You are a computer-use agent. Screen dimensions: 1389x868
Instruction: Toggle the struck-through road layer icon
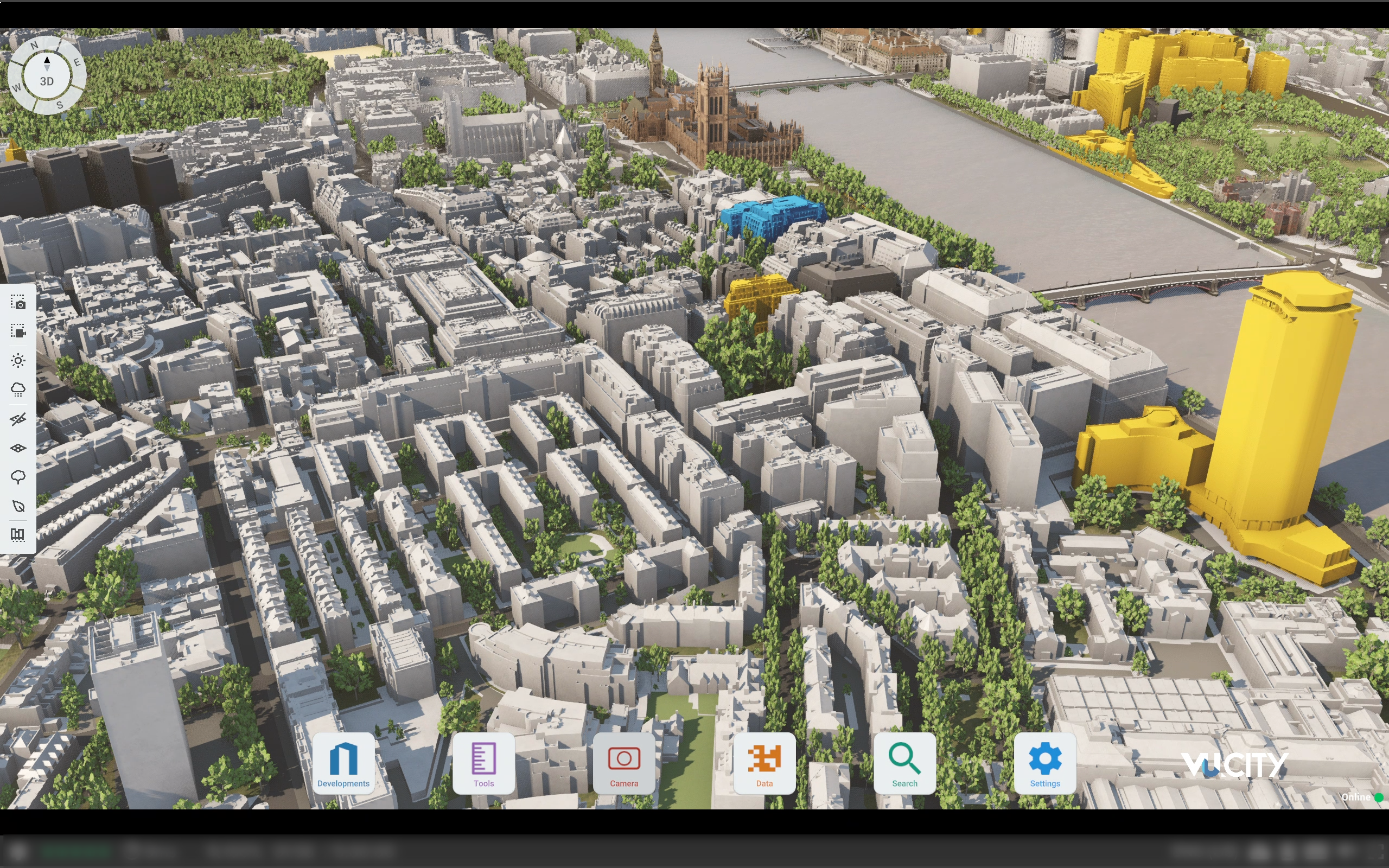[18, 419]
